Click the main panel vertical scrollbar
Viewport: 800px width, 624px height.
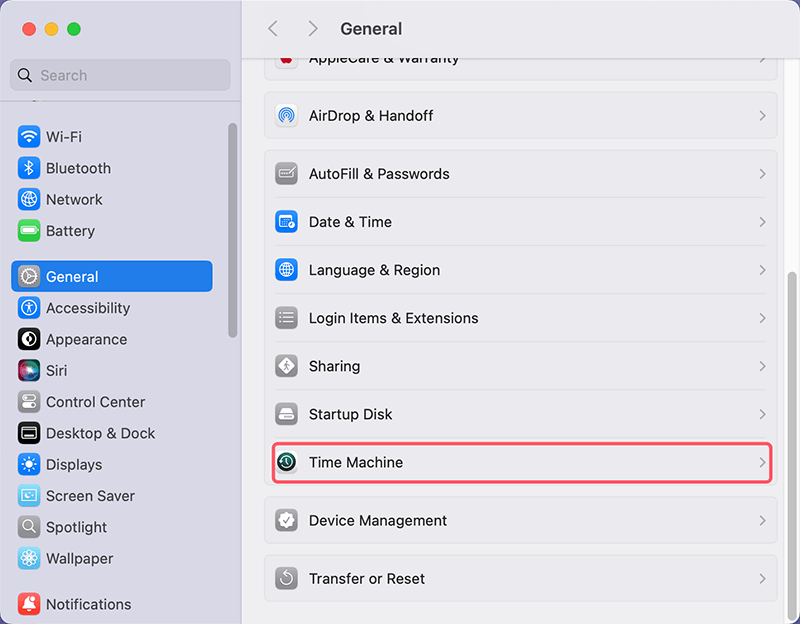[793, 440]
